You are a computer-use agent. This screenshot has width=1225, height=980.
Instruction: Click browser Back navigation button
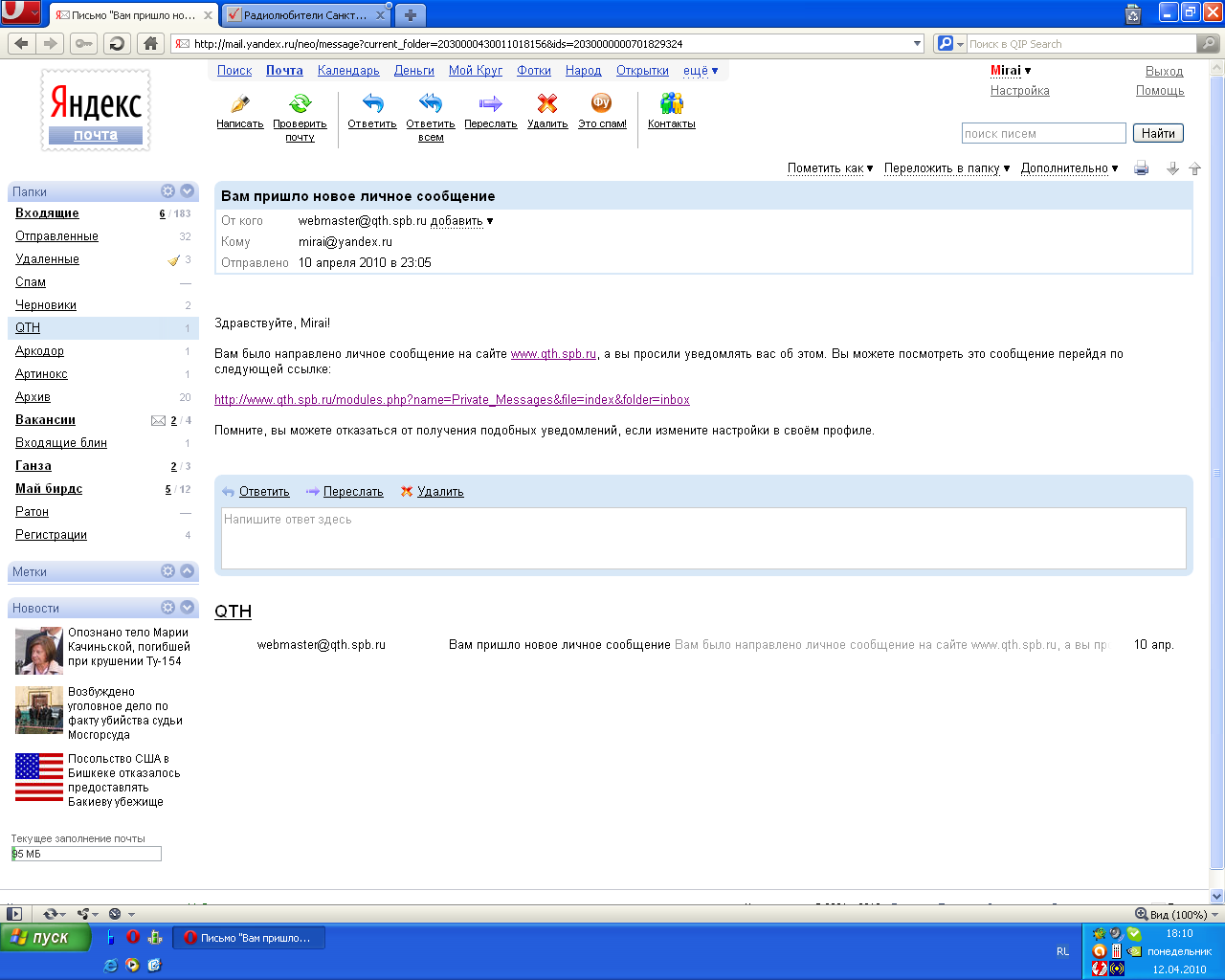click(22, 43)
